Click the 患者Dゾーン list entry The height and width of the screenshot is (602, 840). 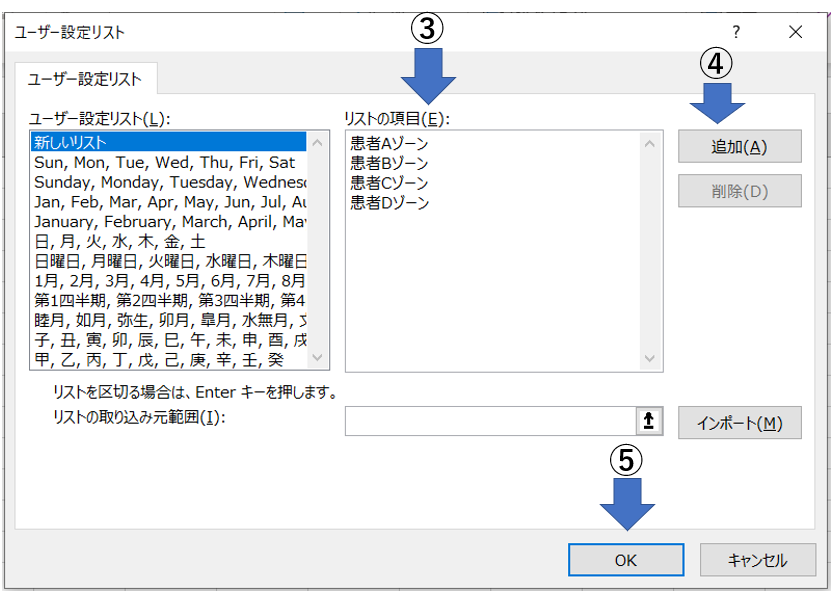[389, 203]
